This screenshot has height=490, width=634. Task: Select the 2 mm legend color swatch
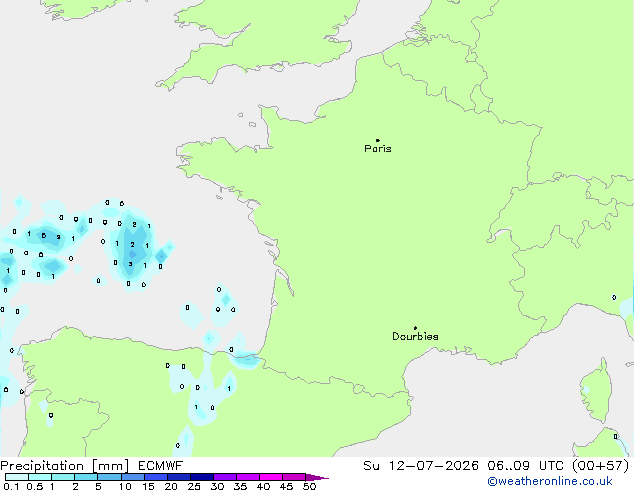[x=86, y=477]
